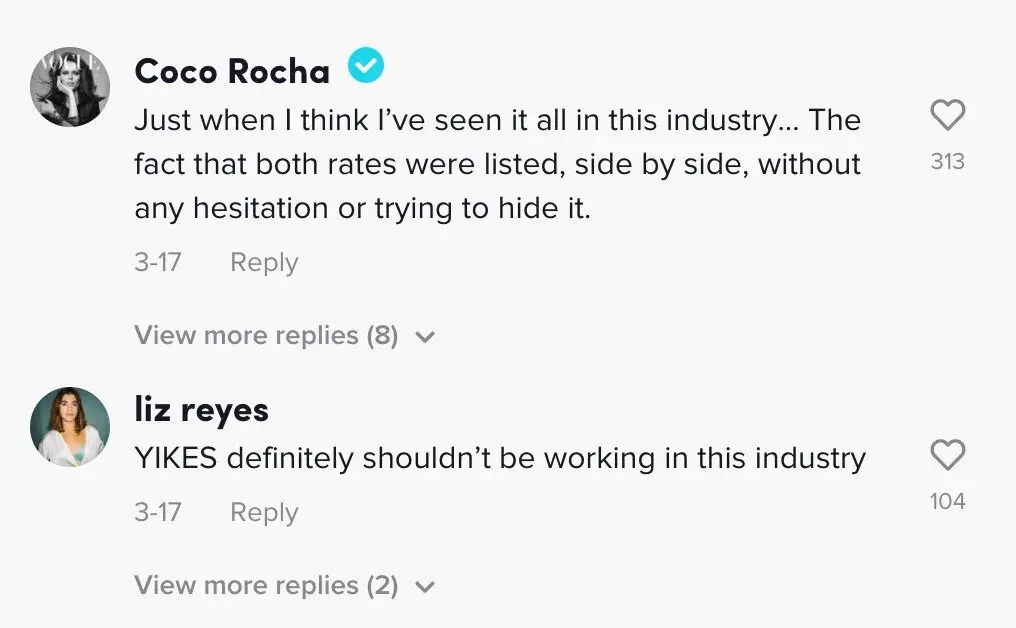This screenshot has width=1016, height=628.
Task: Like Coco Rocha's comment with the heart
Action: click(947, 115)
